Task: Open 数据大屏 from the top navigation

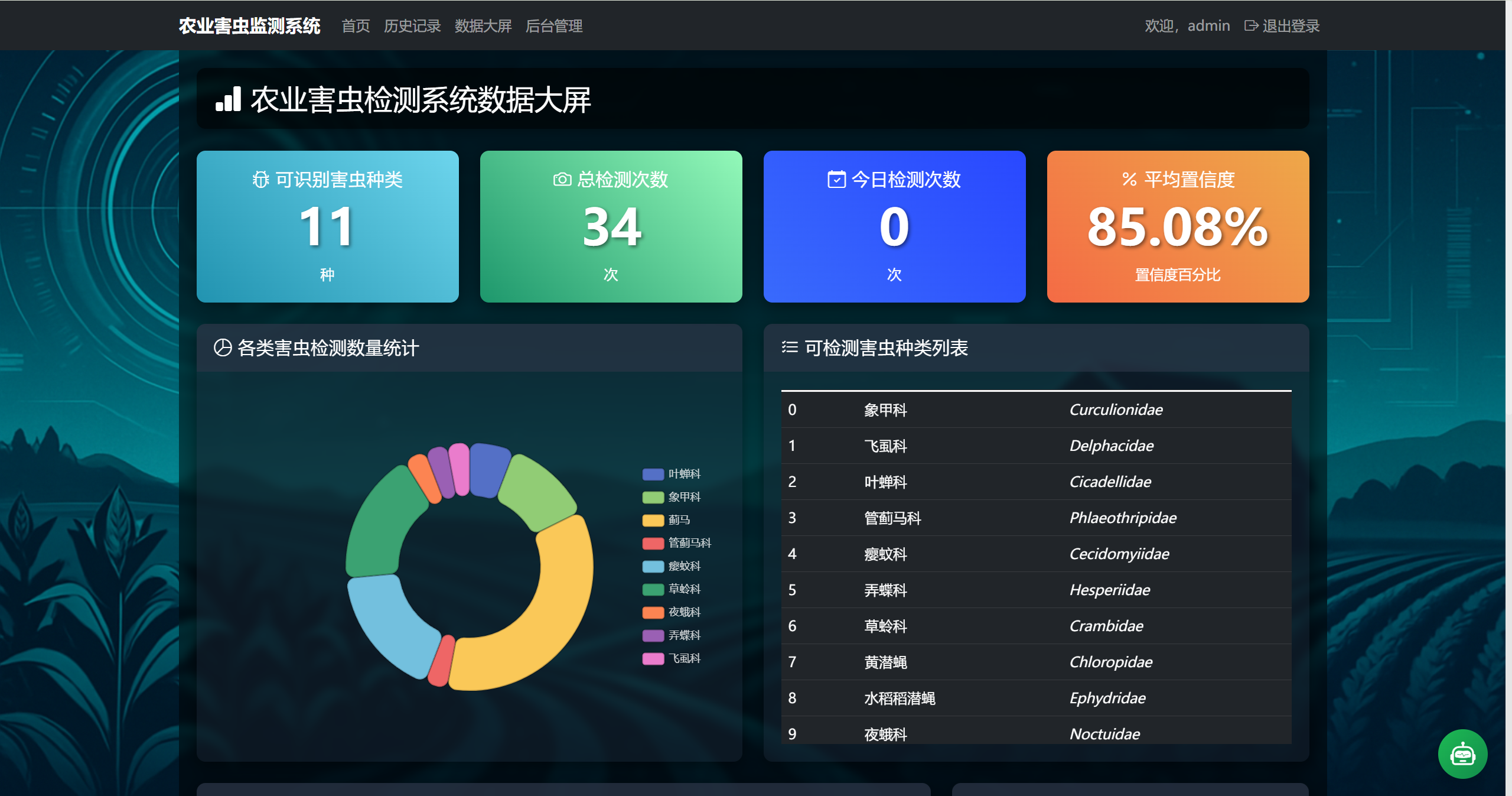Action: point(483,26)
